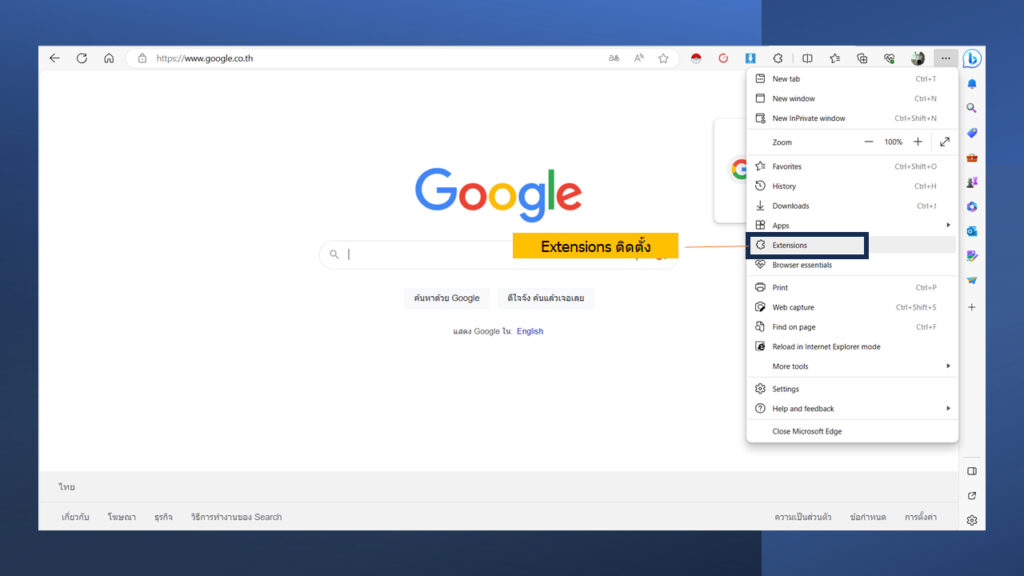Open the Bing Copilot sidebar icon
This screenshot has height=576, width=1024.
(972, 58)
